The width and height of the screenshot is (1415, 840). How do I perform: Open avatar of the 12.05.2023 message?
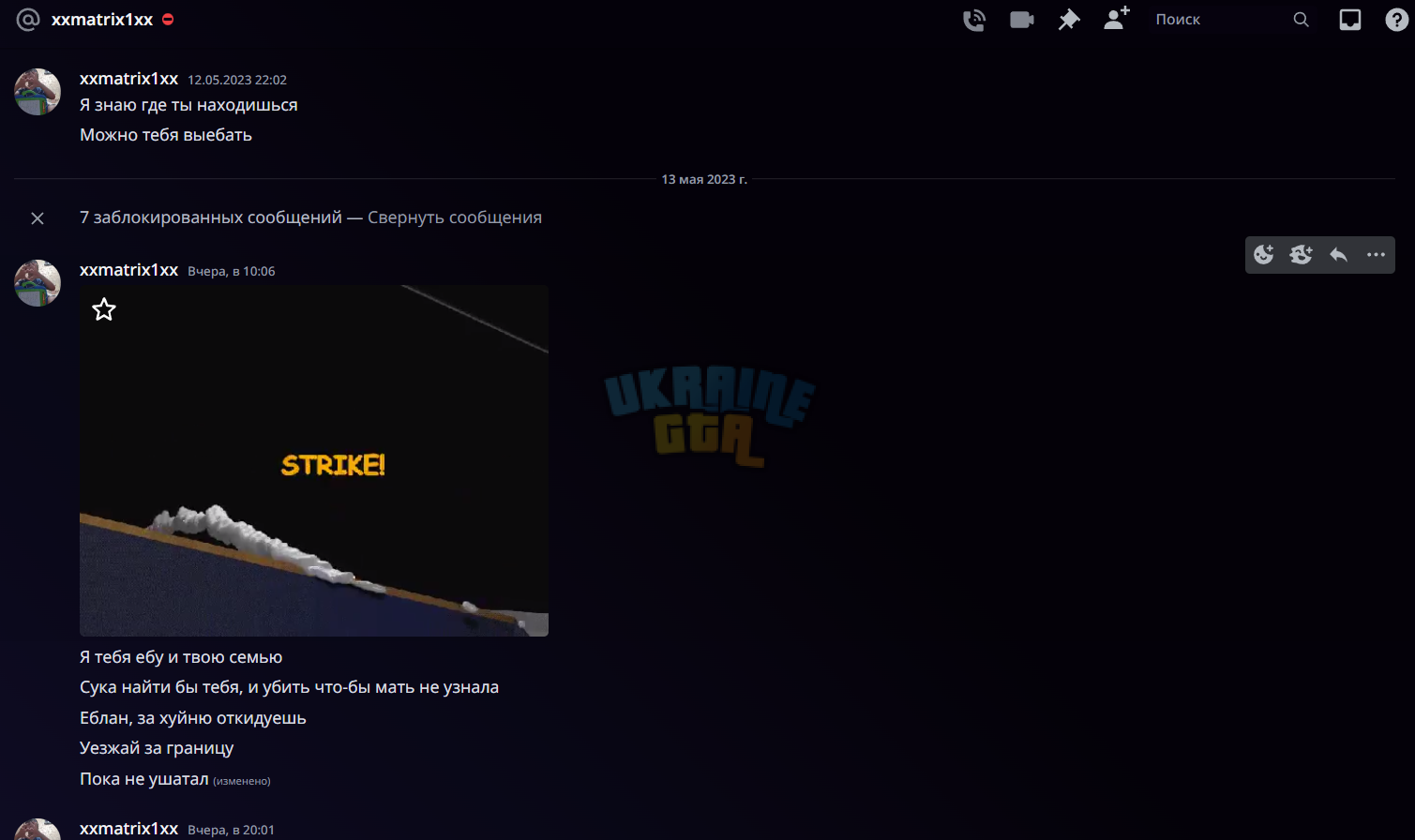pos(38,92)
